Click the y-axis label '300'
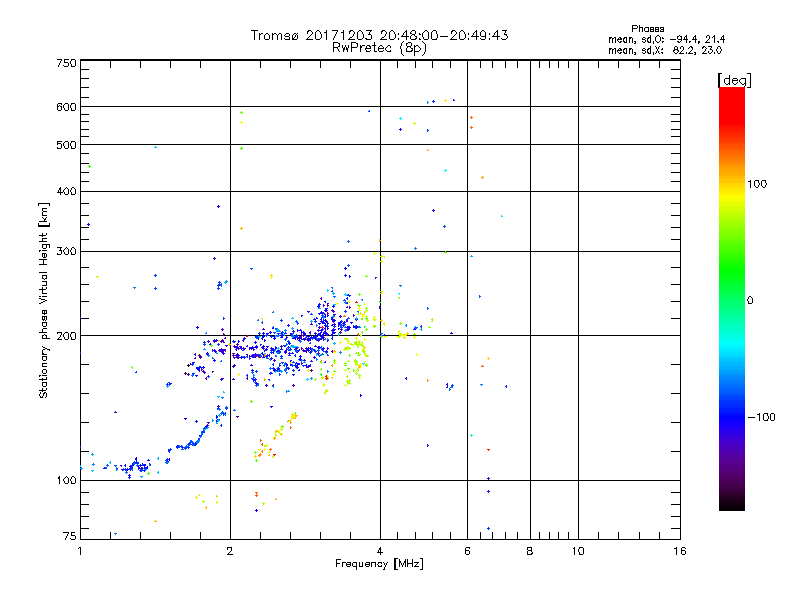 (x=66, y=251)
